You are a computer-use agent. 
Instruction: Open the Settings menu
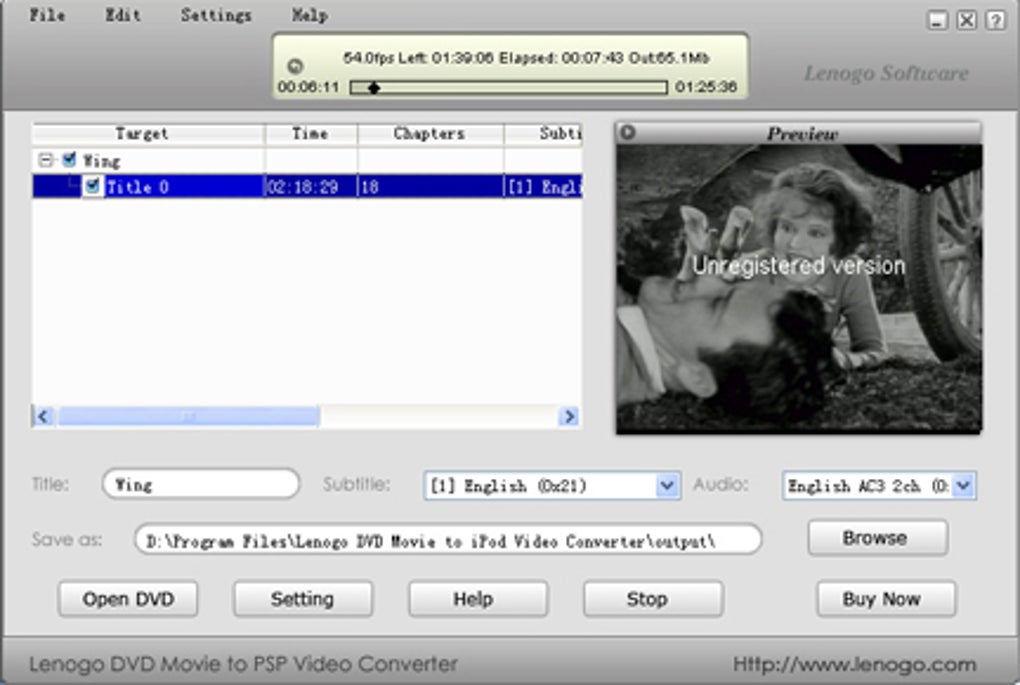click(x=216, y=15)
